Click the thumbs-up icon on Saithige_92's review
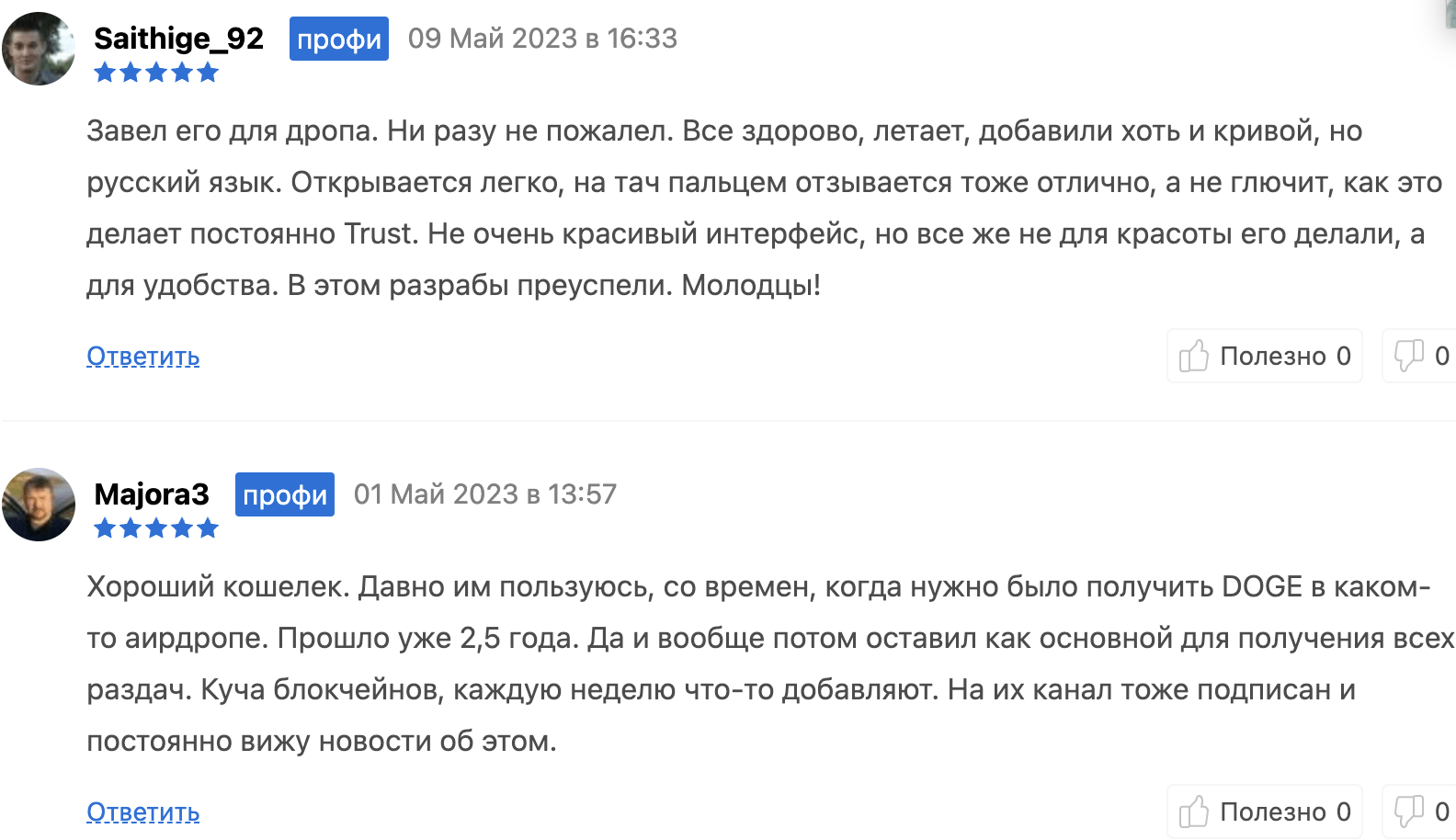Viewport: 1456px width, 840px height. (x=1196, y=356)
